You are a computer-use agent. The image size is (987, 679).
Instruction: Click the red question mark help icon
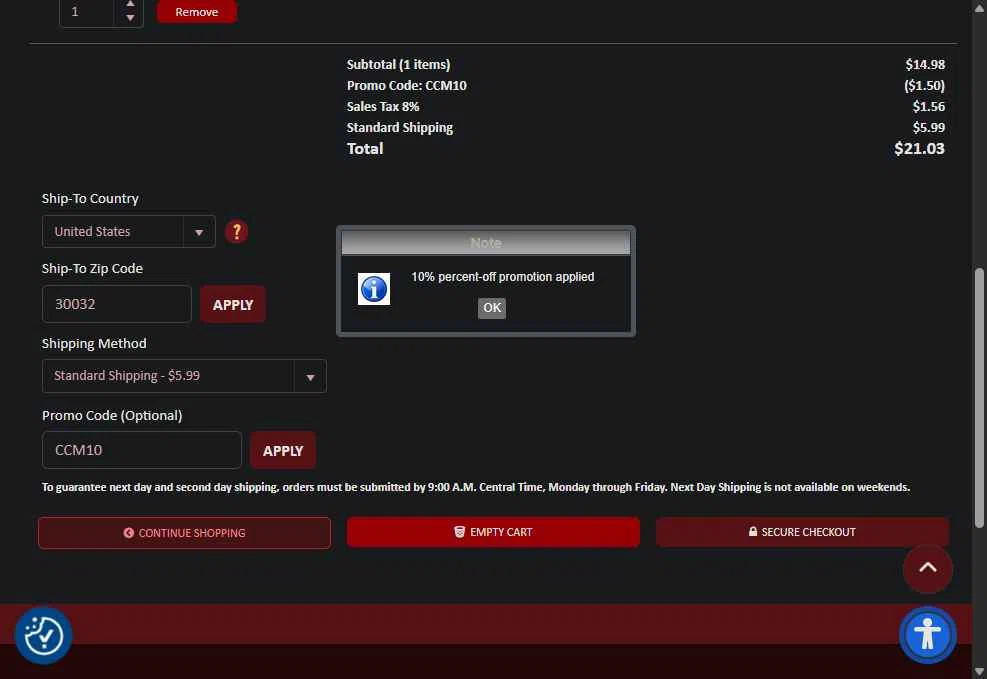tap(237, 232)
